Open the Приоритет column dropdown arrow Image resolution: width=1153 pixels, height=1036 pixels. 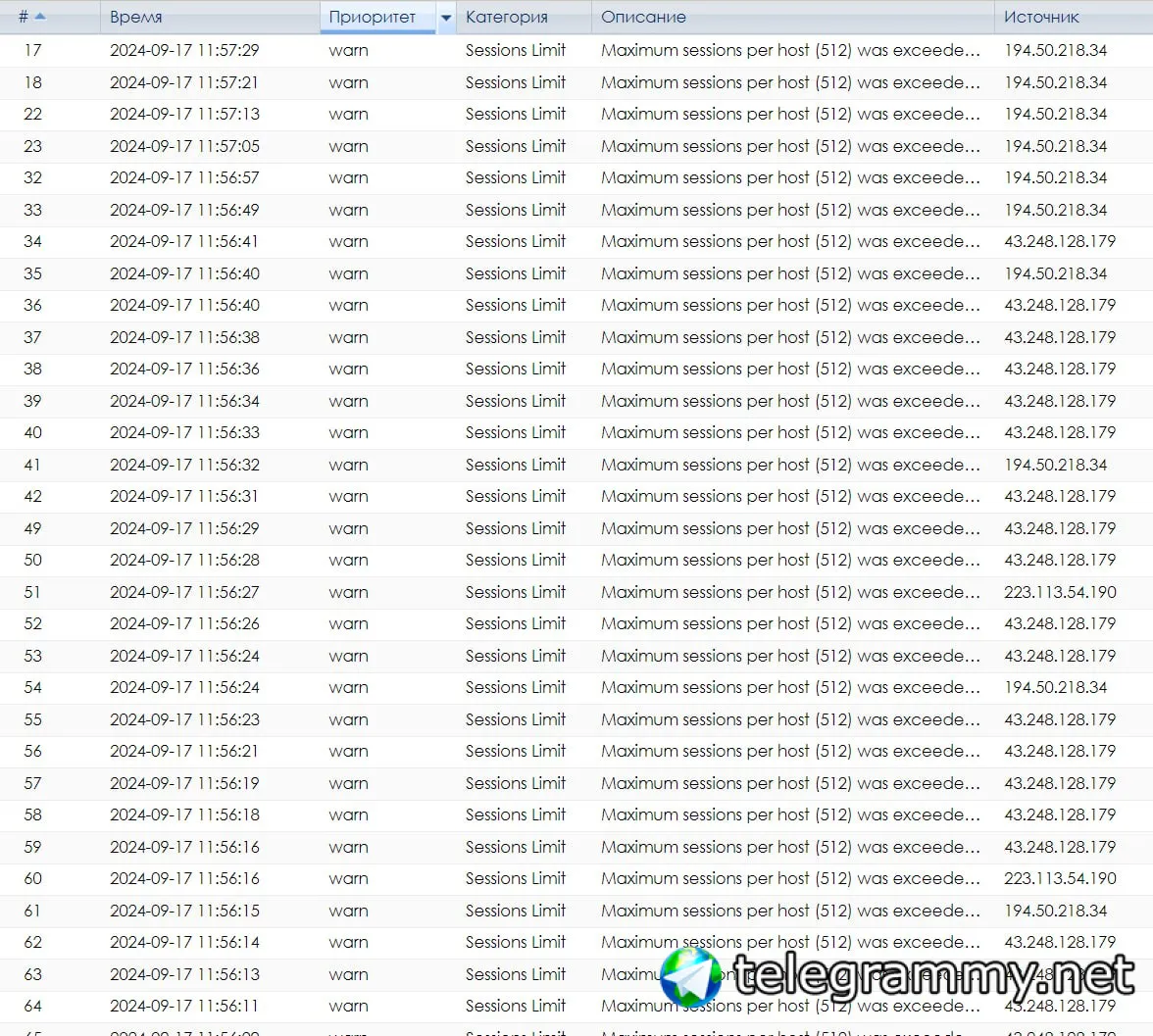[x=446, y=18]
